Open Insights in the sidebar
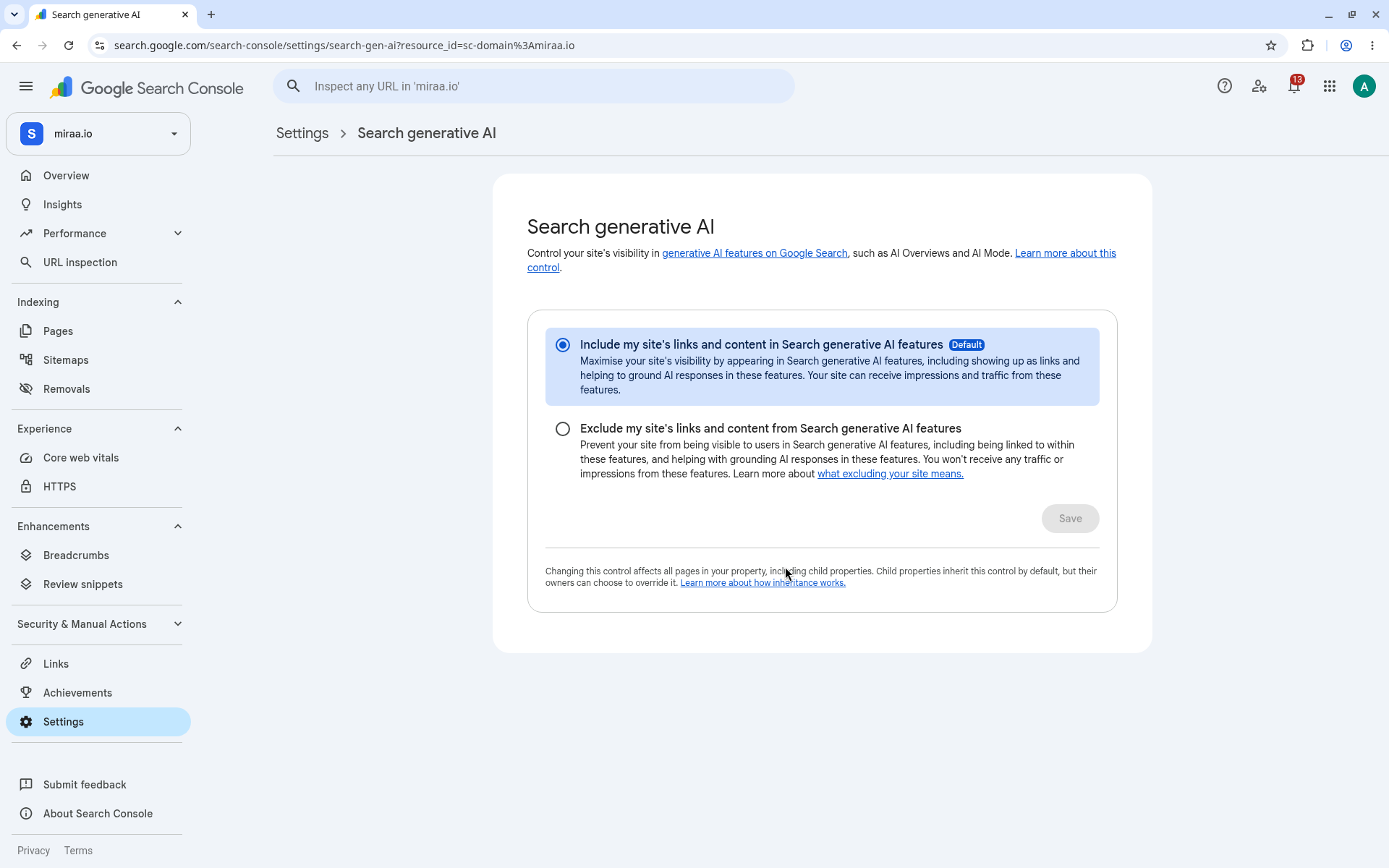1389x868 pixels. click(x=98, y=205)
